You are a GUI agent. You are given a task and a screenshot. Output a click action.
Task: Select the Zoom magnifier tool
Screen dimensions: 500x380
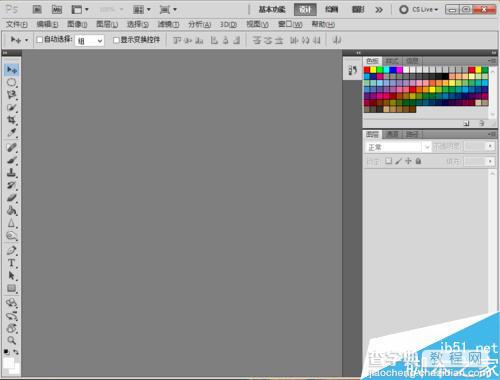(12, 340)
